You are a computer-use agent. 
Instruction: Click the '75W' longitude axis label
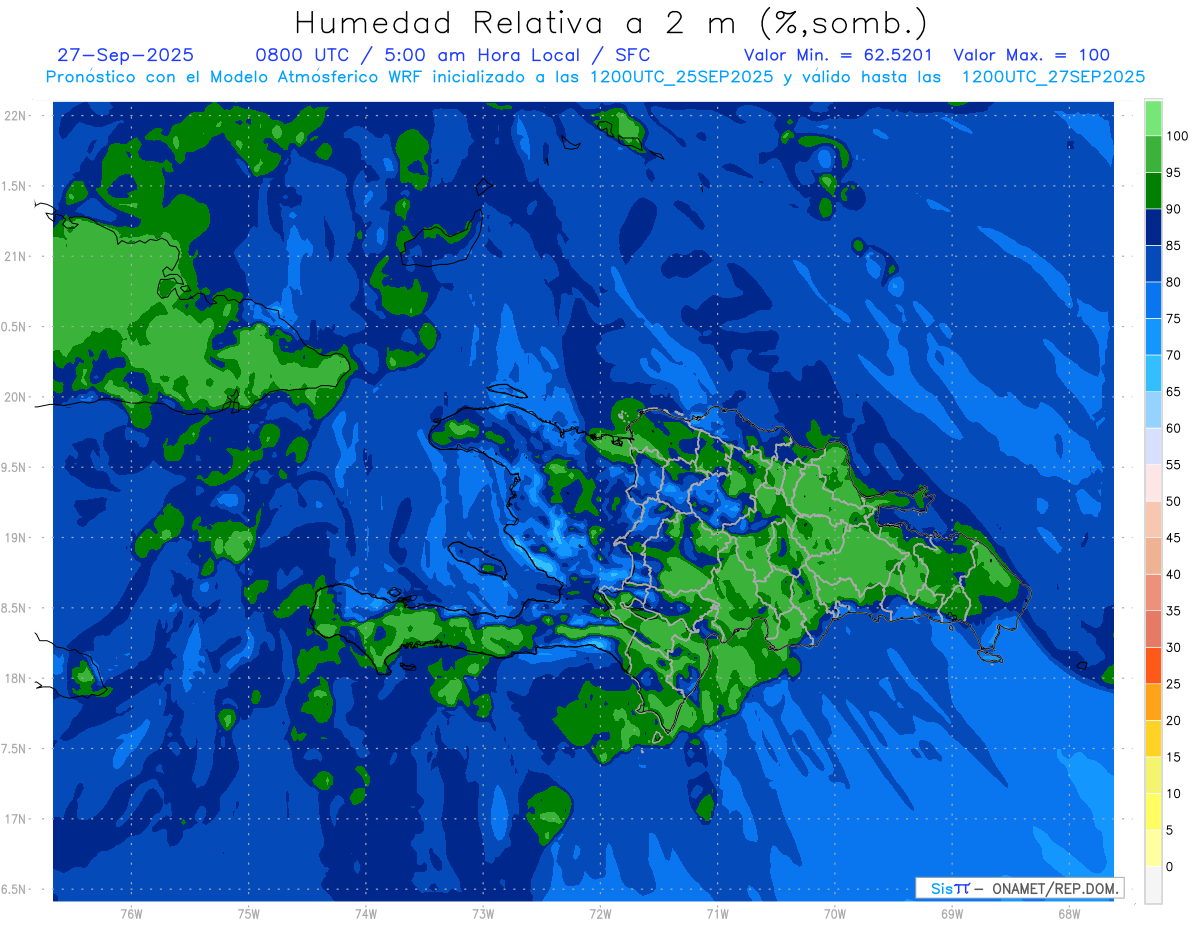click(249, 914)
